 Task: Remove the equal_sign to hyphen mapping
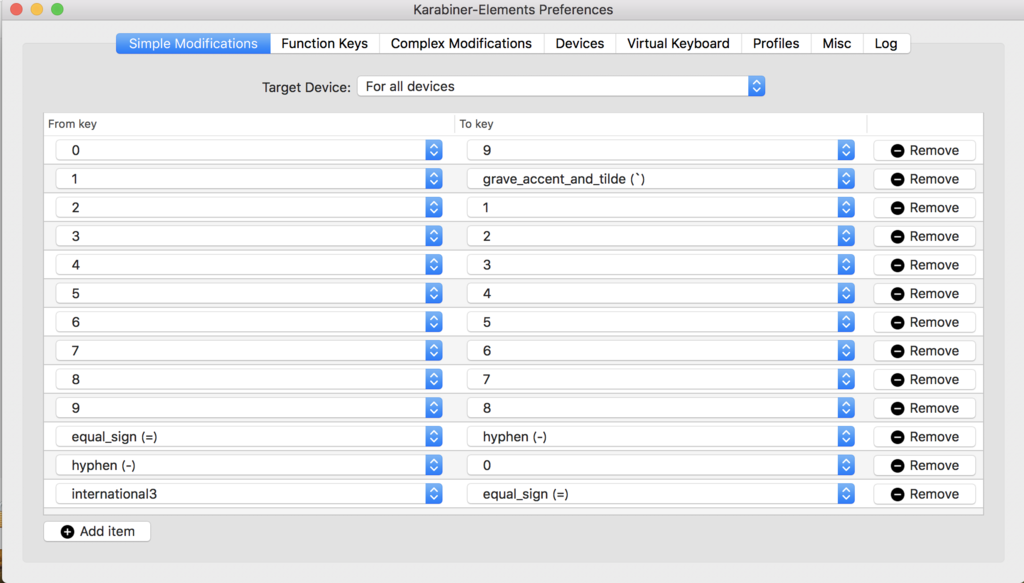925,437
